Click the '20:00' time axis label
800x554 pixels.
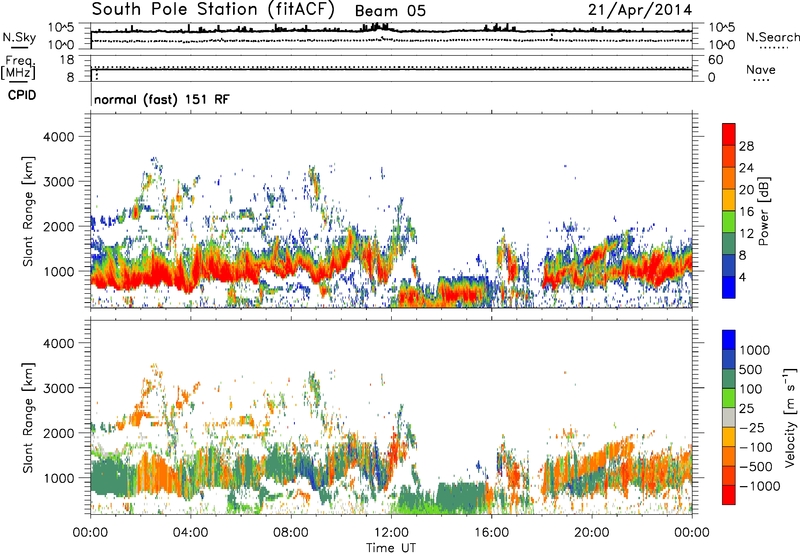pyautogui.click(x=591, y=533)
